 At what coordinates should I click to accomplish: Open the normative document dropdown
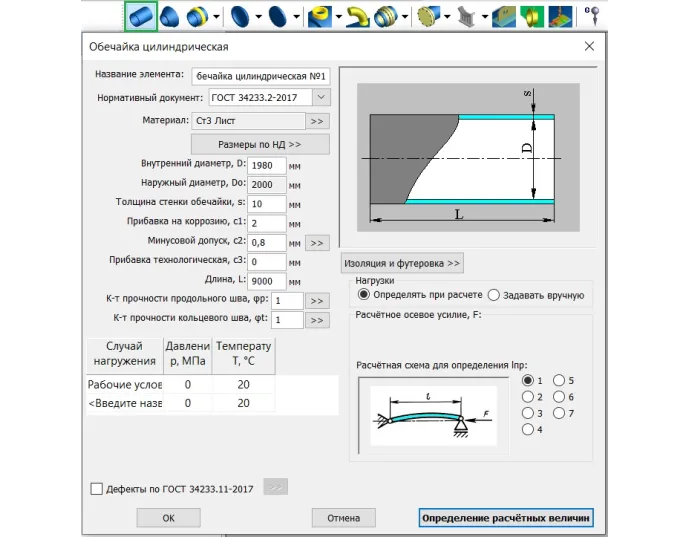320,97
